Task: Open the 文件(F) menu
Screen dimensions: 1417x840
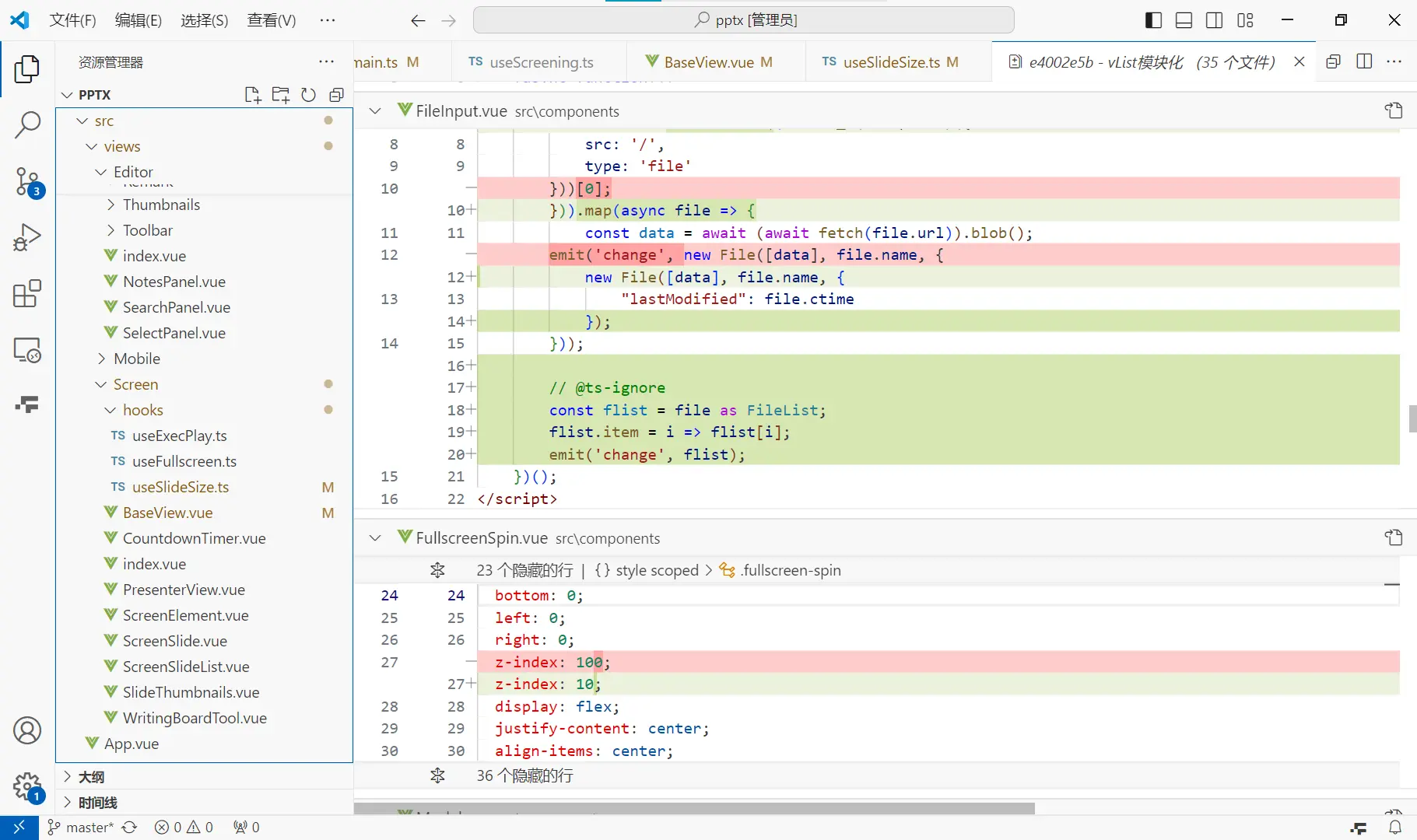Action: pos(72,20)
